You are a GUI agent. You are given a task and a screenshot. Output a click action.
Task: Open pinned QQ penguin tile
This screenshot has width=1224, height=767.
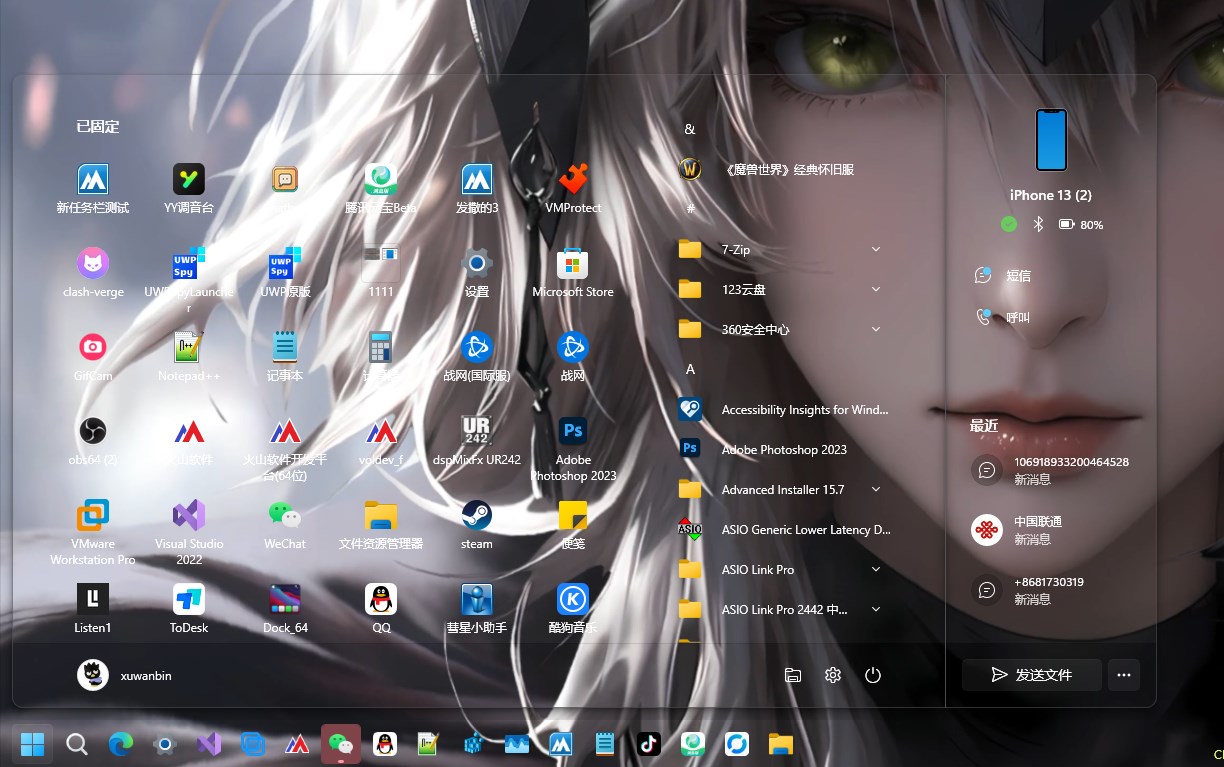click(x=381, y=609)
